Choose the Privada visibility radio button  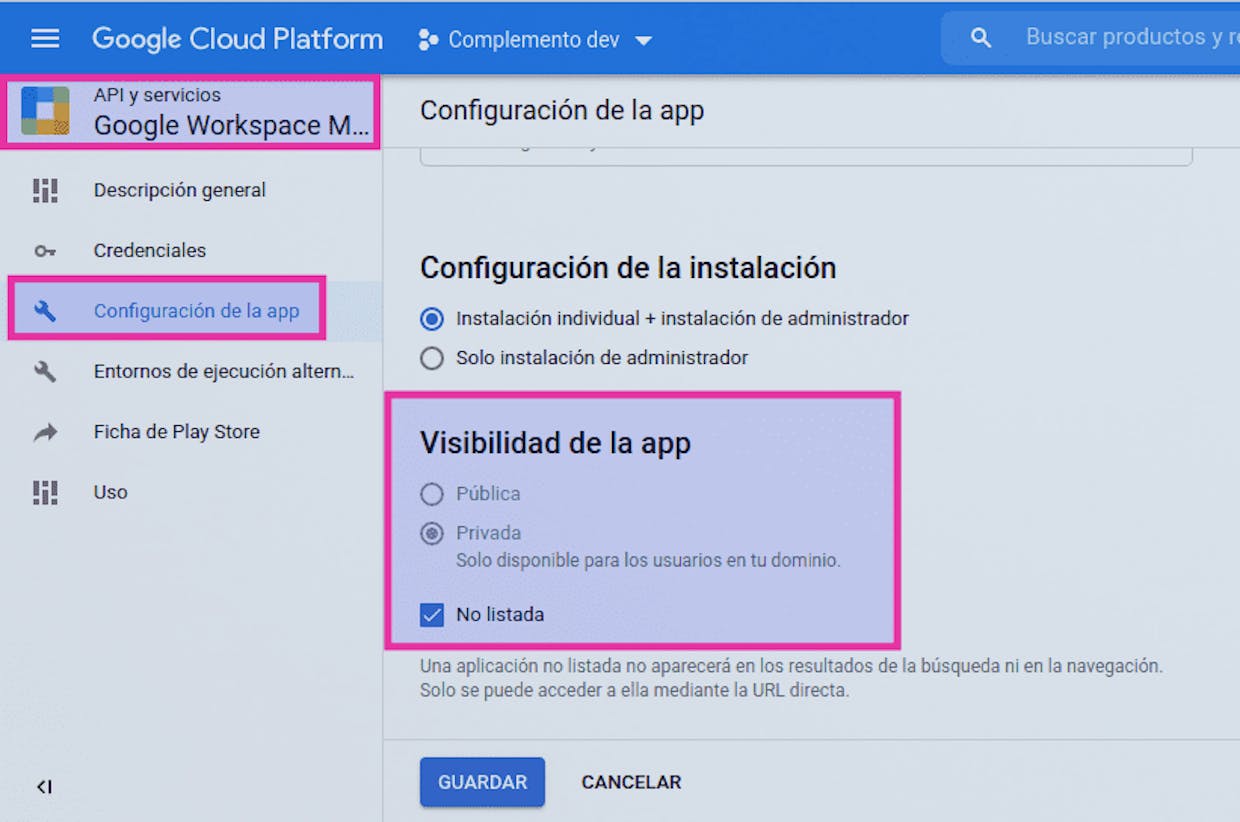432,533
